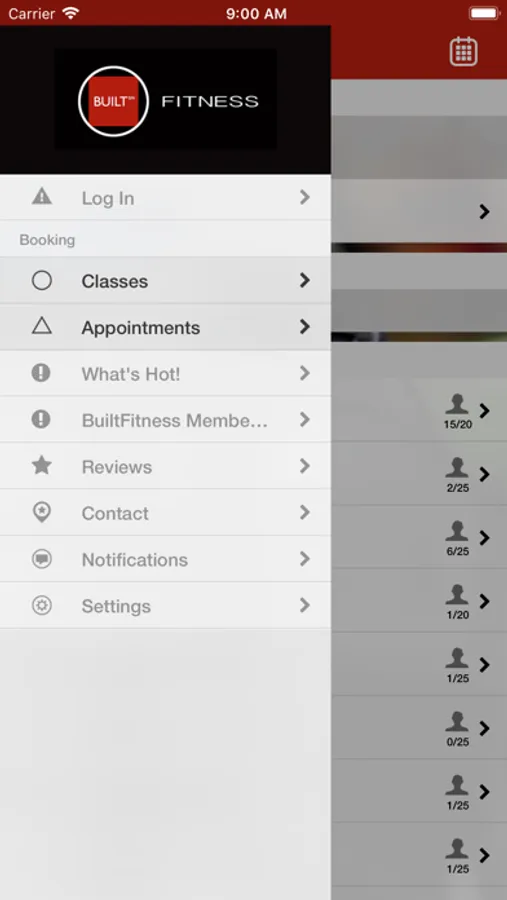Open the BuiltFitness Membership menu item
This screenshot has width=507, height=900.
tap(165, 420)
